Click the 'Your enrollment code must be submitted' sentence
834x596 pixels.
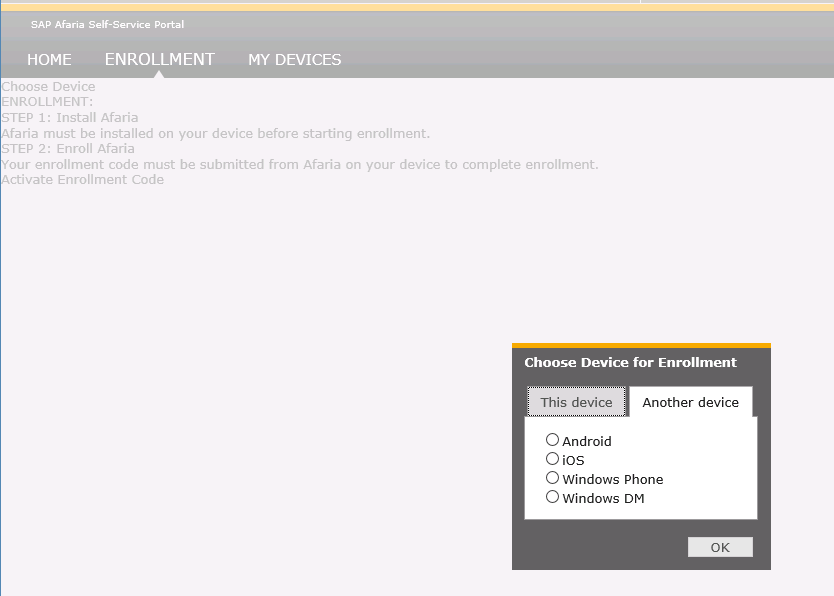point(299,164)
